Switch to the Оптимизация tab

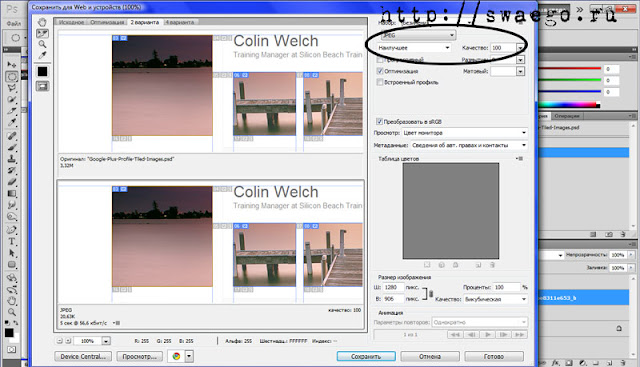(x=107, y=22)
